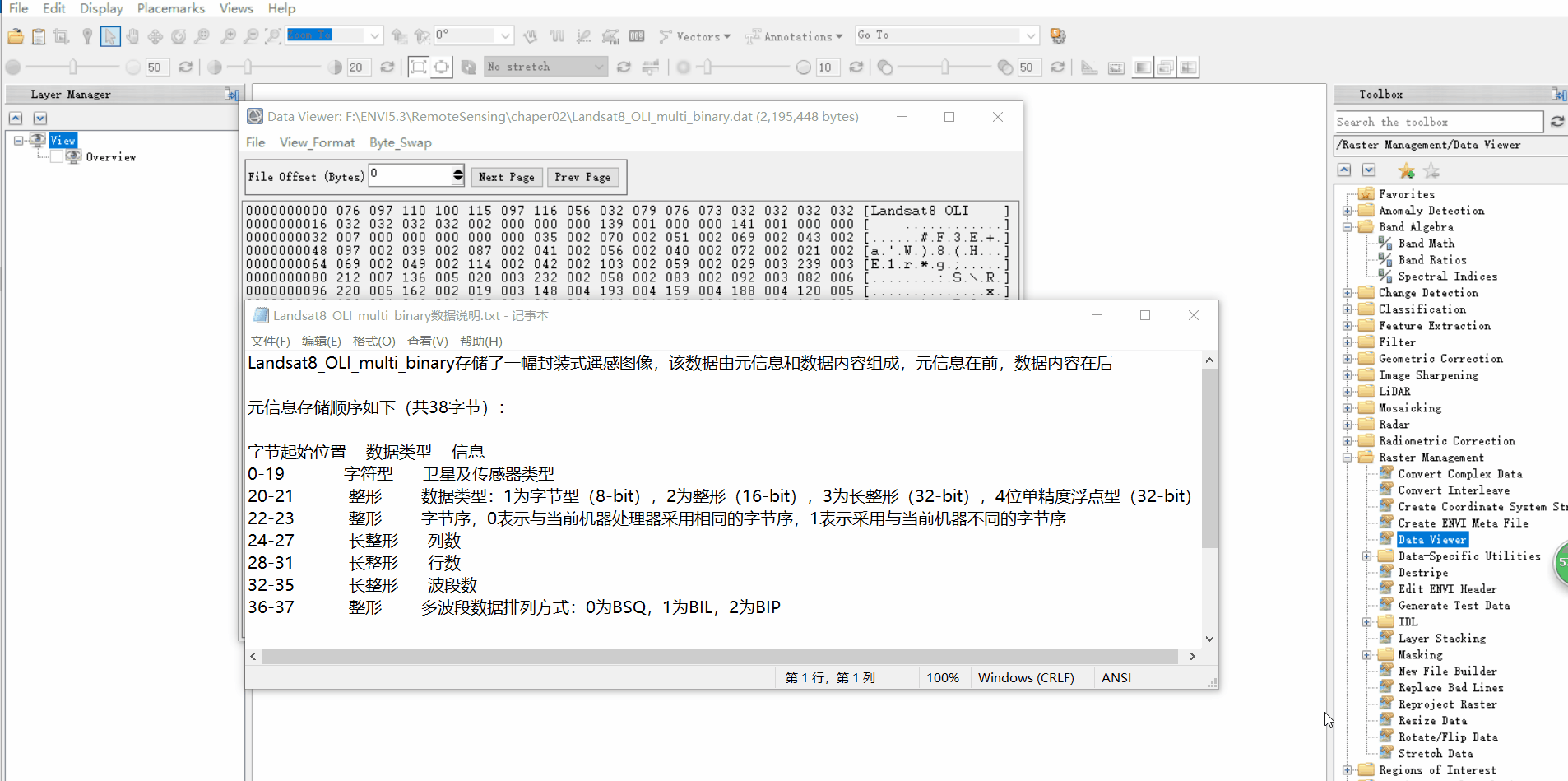This screenshot has width=1568, height=781.
Task: Choose the Select arrow tool
Action: click(110, 36)
